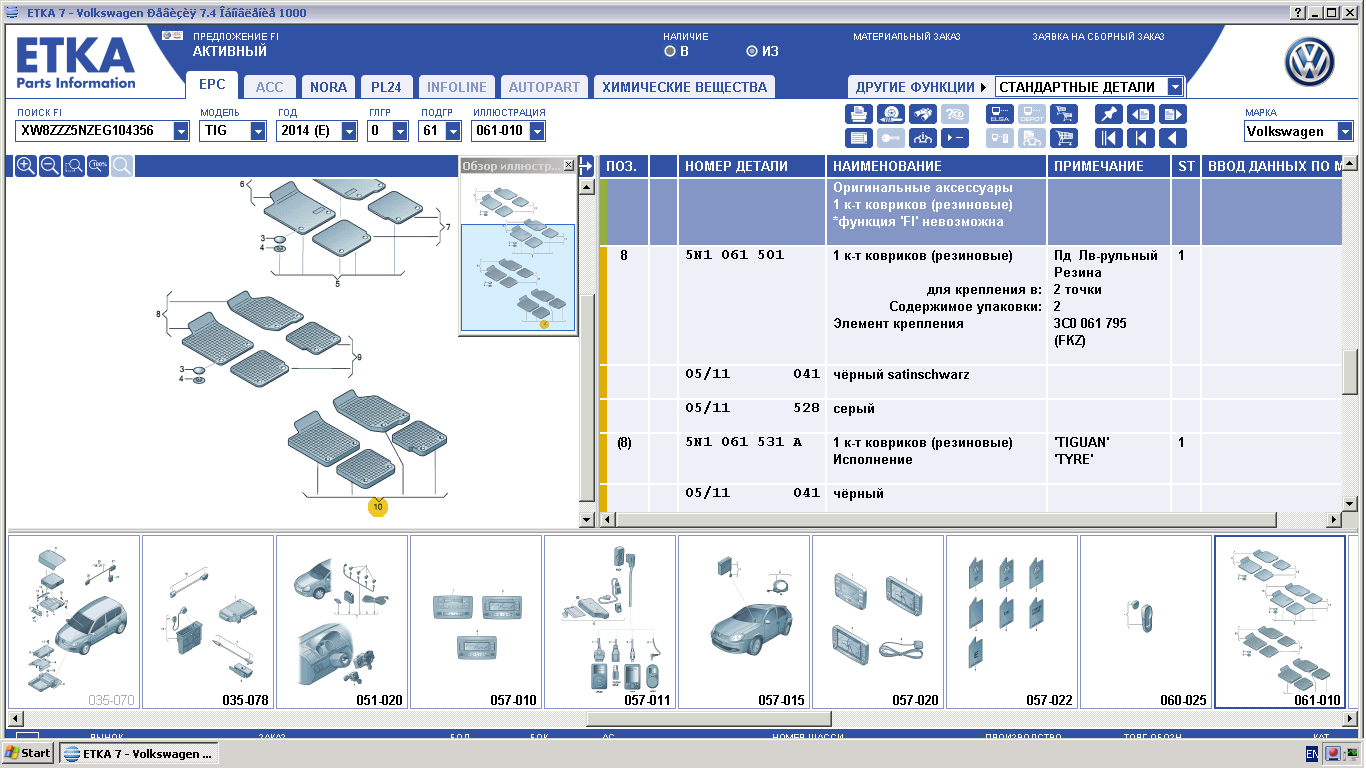Viewport: 1366px width, 769px height.
Task: Go to previous page with left-page icon
Action: [1140, 114]
